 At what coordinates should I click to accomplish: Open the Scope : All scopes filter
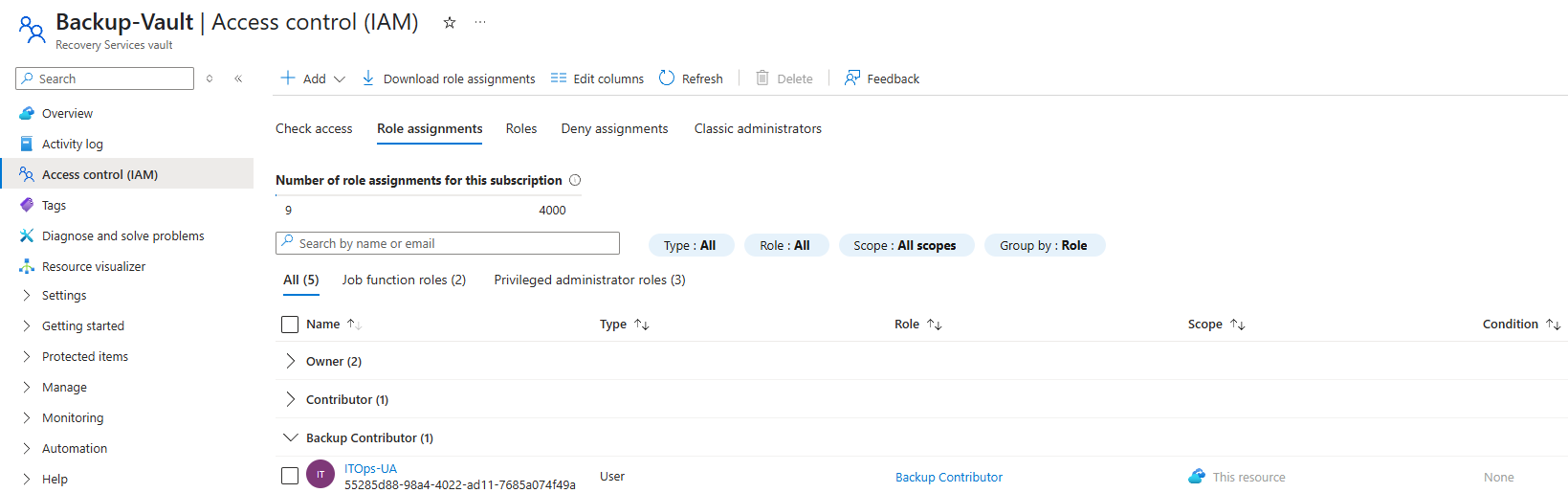coord(905,245)
